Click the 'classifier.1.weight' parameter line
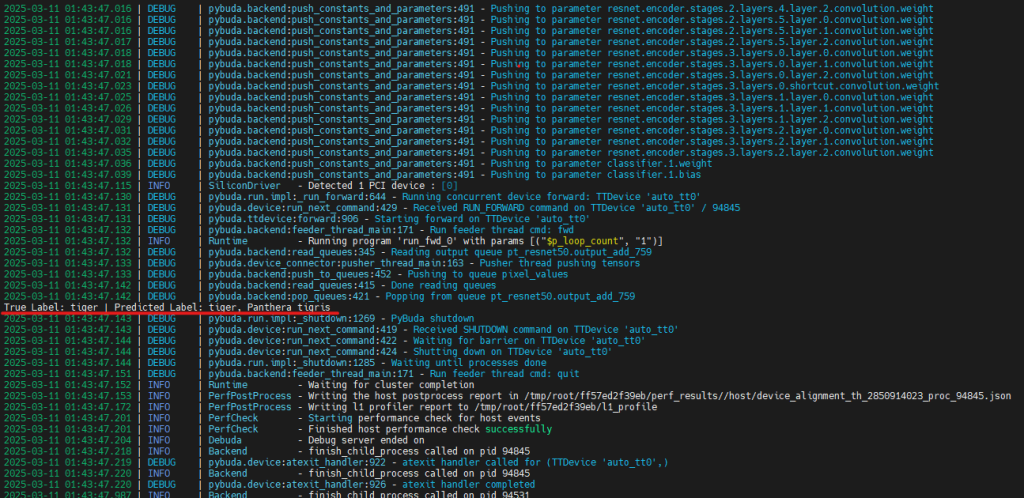Viewport: 1024px width, 498px height. coord(662,164)
